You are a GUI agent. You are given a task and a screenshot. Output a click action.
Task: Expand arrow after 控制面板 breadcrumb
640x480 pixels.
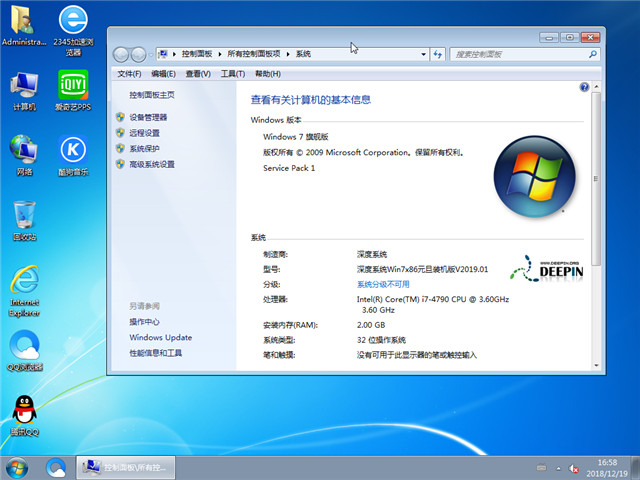(220, 54)
